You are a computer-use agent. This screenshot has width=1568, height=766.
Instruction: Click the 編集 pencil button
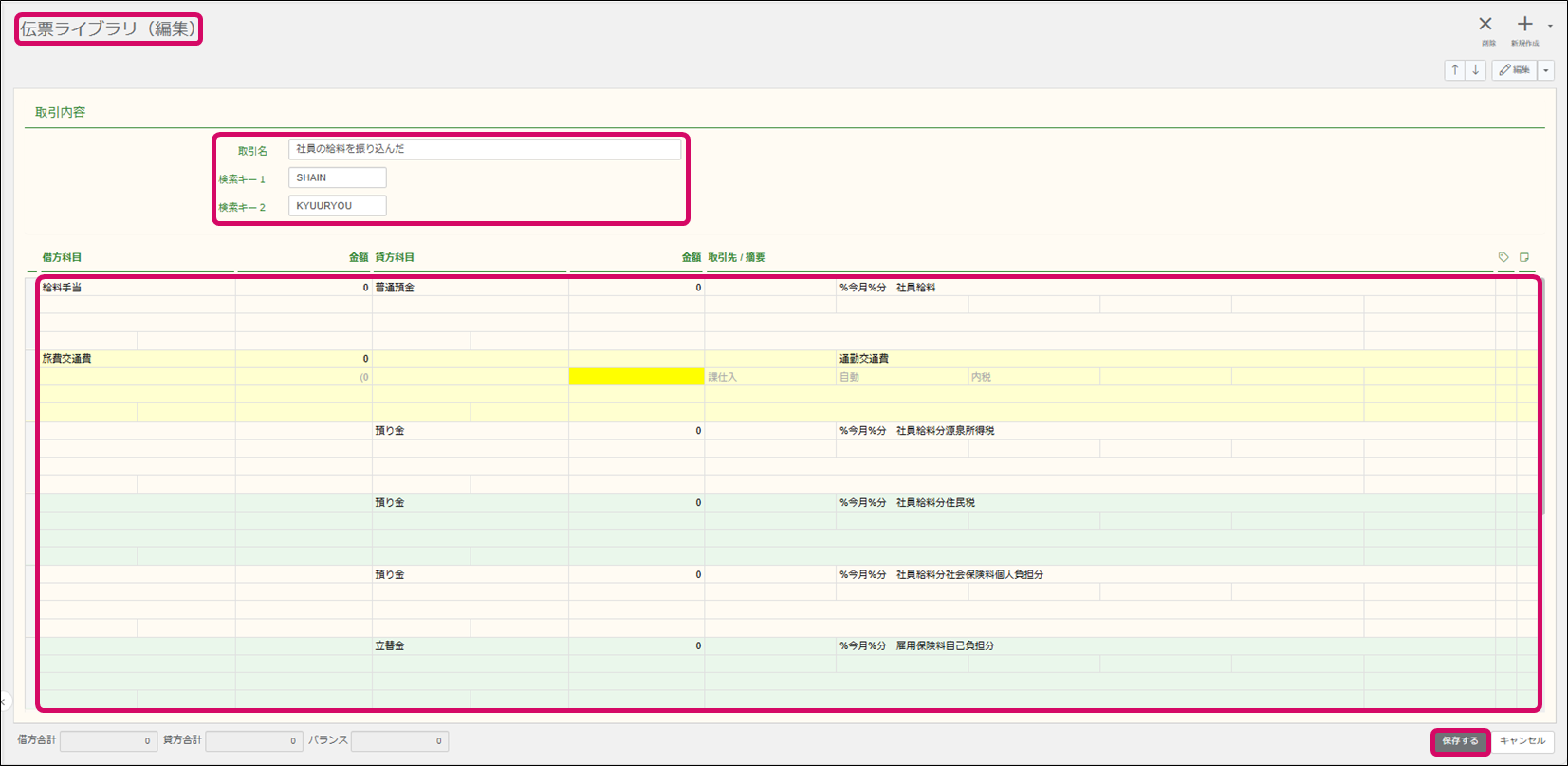1514,70
